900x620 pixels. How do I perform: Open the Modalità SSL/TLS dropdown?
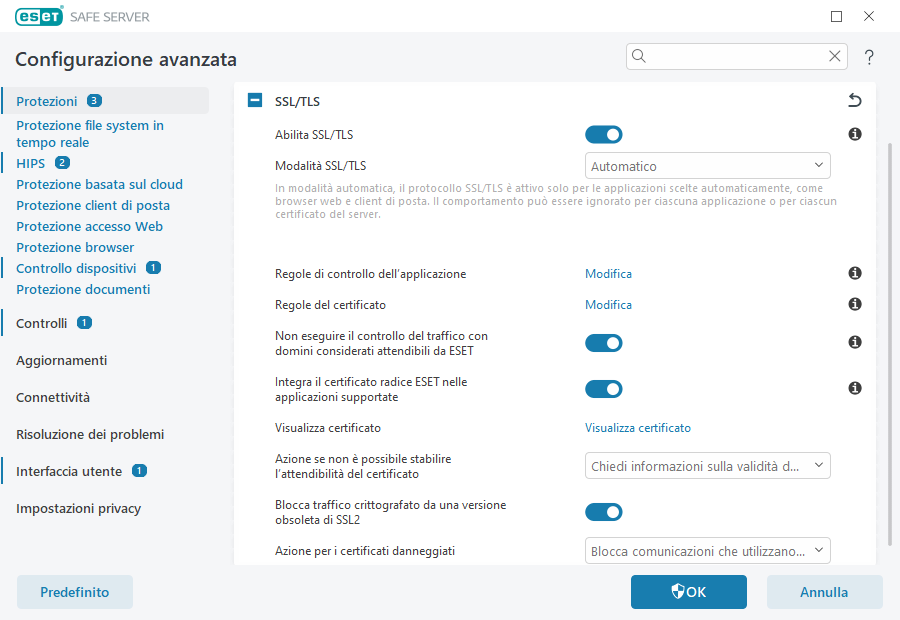(707, 165)
